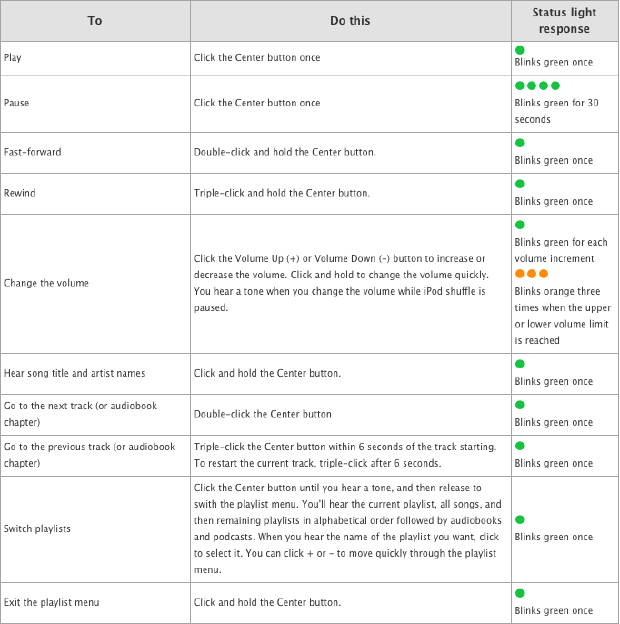
Task: Click the 'Status light response' header
Action: click(562, 20)
